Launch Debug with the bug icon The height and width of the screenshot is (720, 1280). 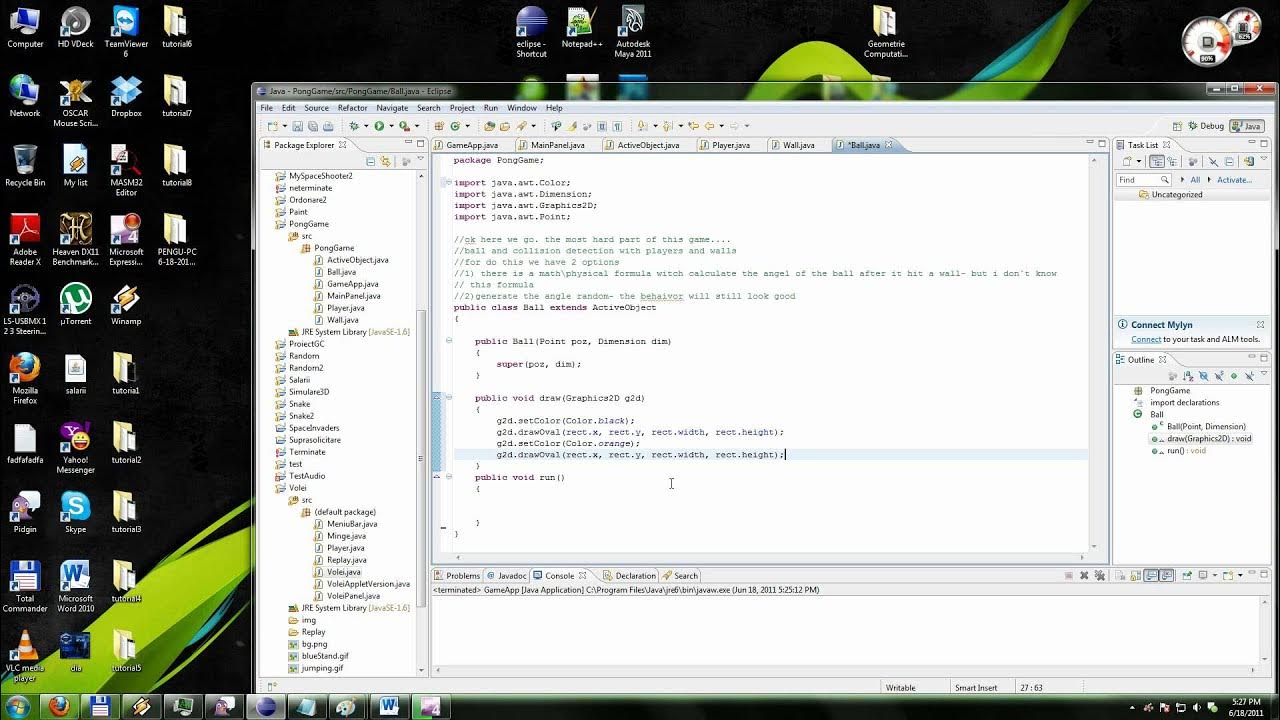click(x=354, y=126)
